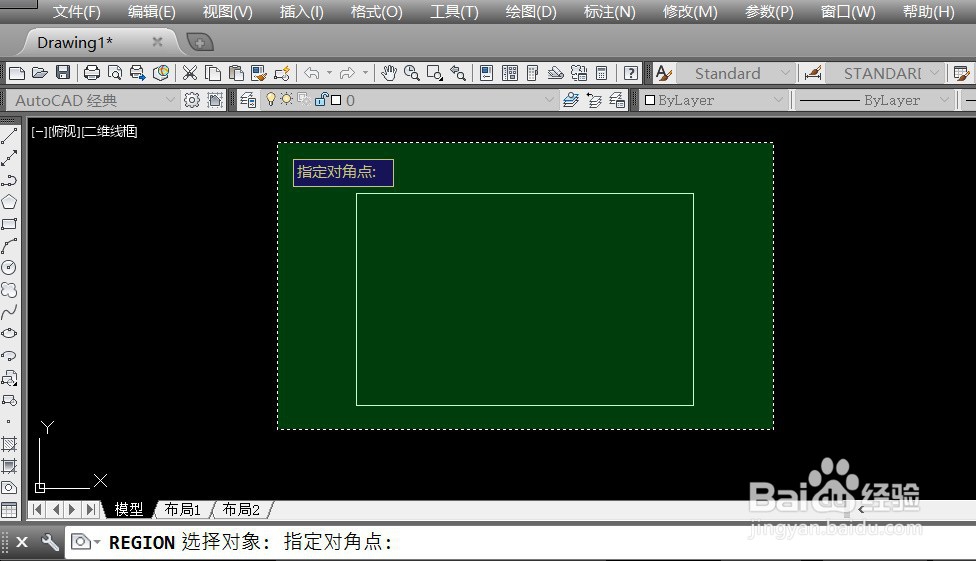Open Plot Preview
The width and height of the screenshot is (976, 561).
(115, 73)
